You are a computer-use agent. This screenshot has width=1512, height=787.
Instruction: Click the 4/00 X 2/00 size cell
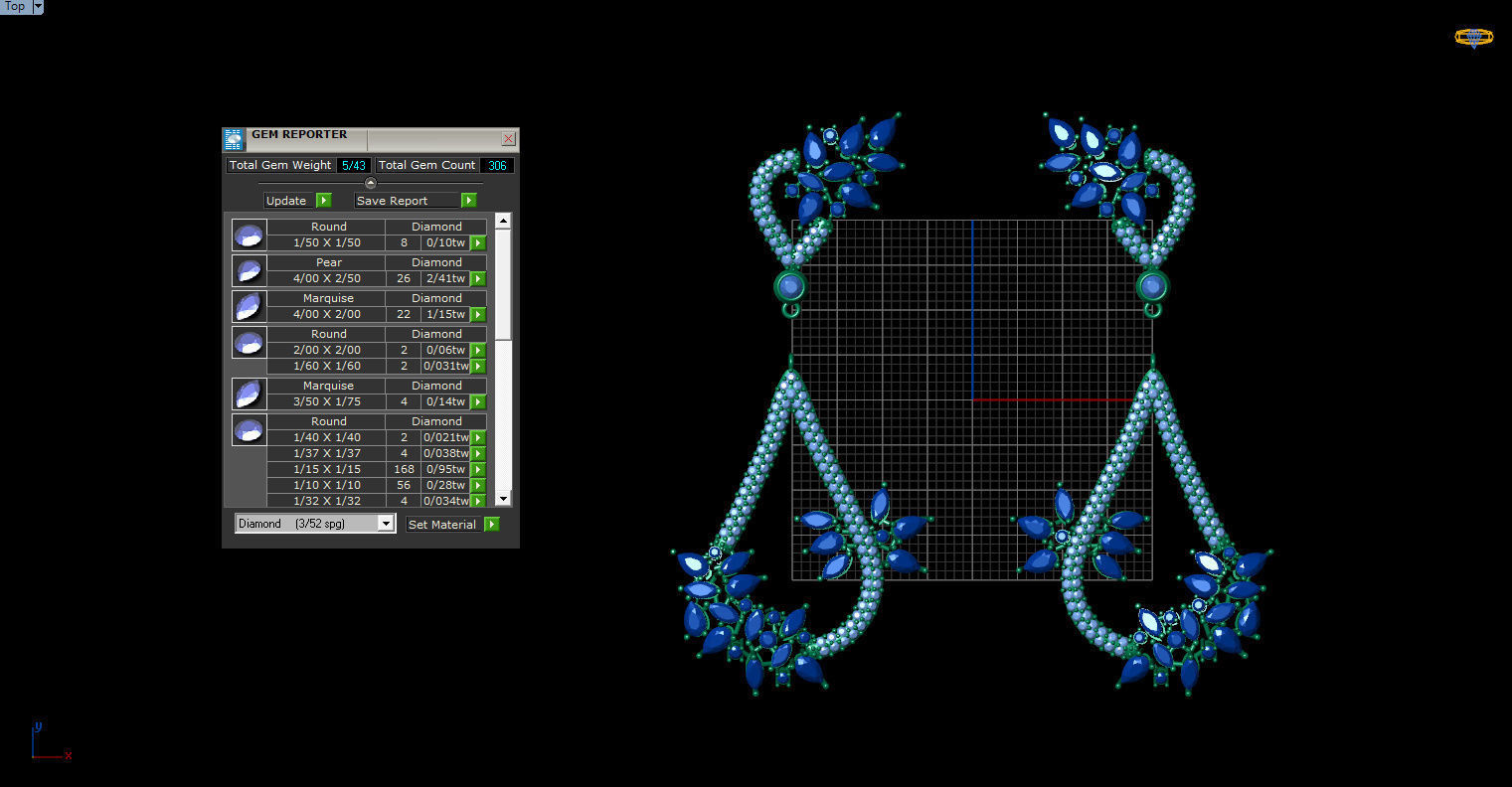click(x=327, y=314)
